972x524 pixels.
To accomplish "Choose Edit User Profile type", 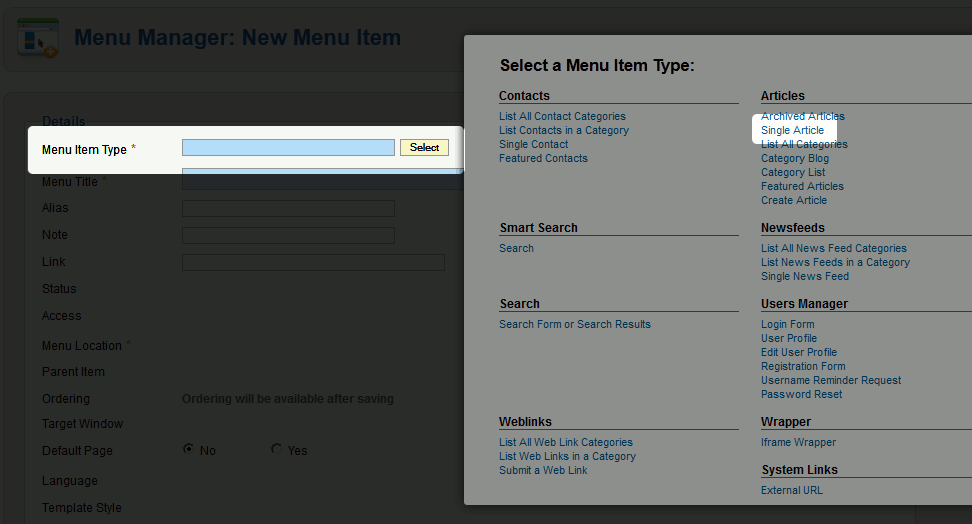I will point(799,352).
